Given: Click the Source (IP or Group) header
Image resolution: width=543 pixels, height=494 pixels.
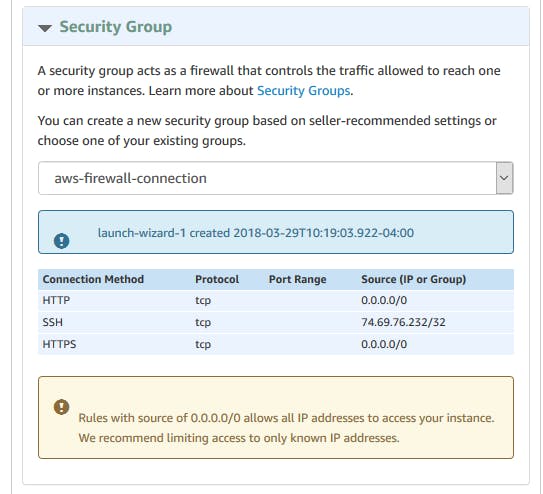Looking at the screenshot, I should (x=413, y=279).
